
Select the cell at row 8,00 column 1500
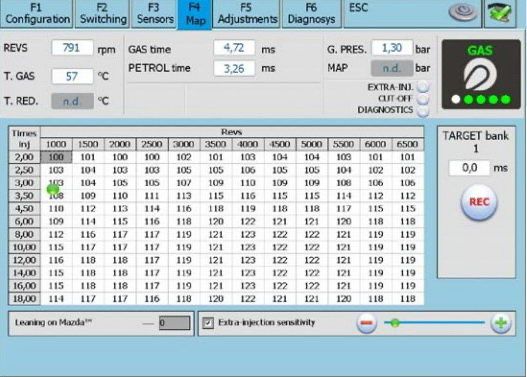tap(88, 235)
